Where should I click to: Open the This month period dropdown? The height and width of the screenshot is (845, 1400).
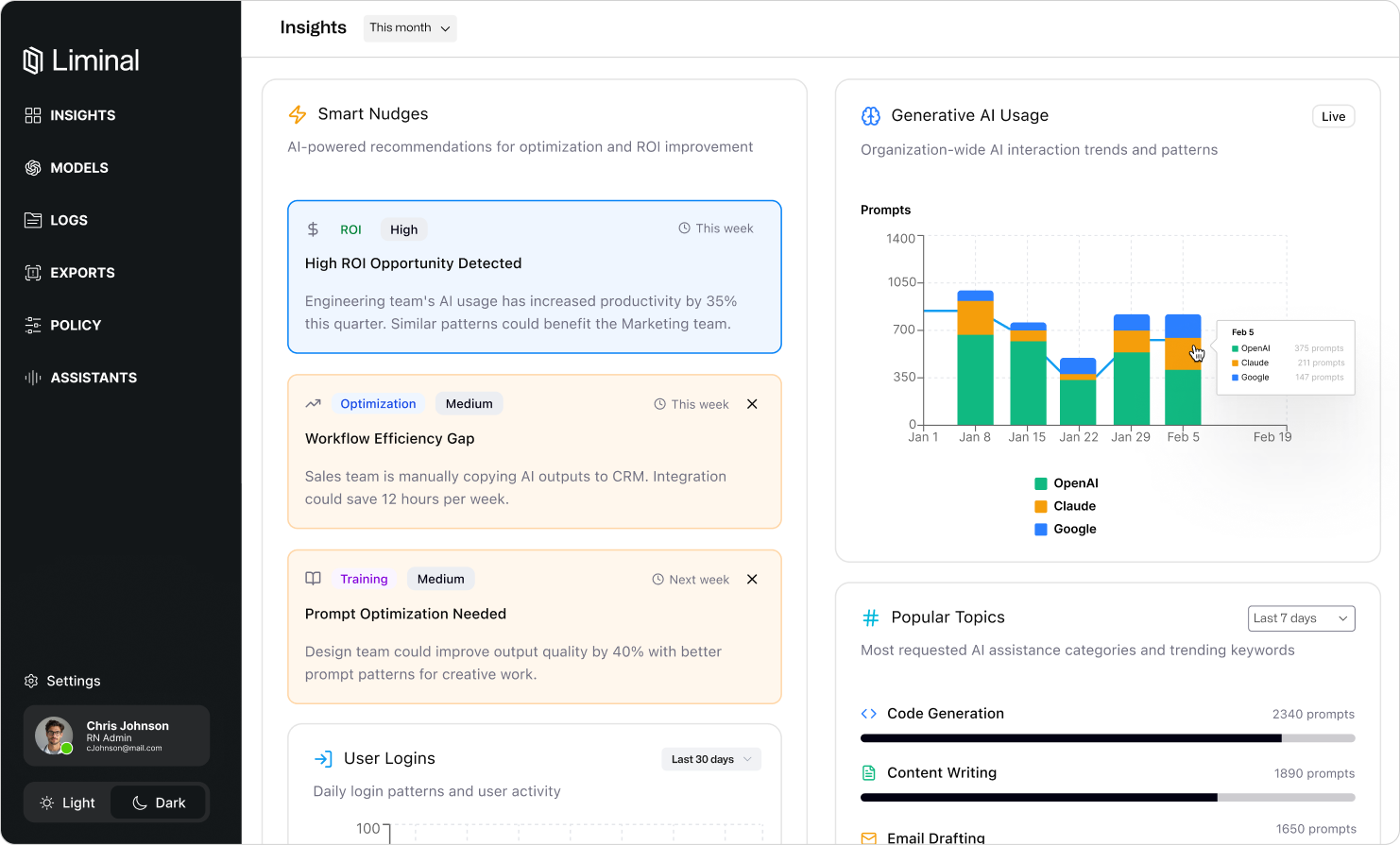[409, 28]
